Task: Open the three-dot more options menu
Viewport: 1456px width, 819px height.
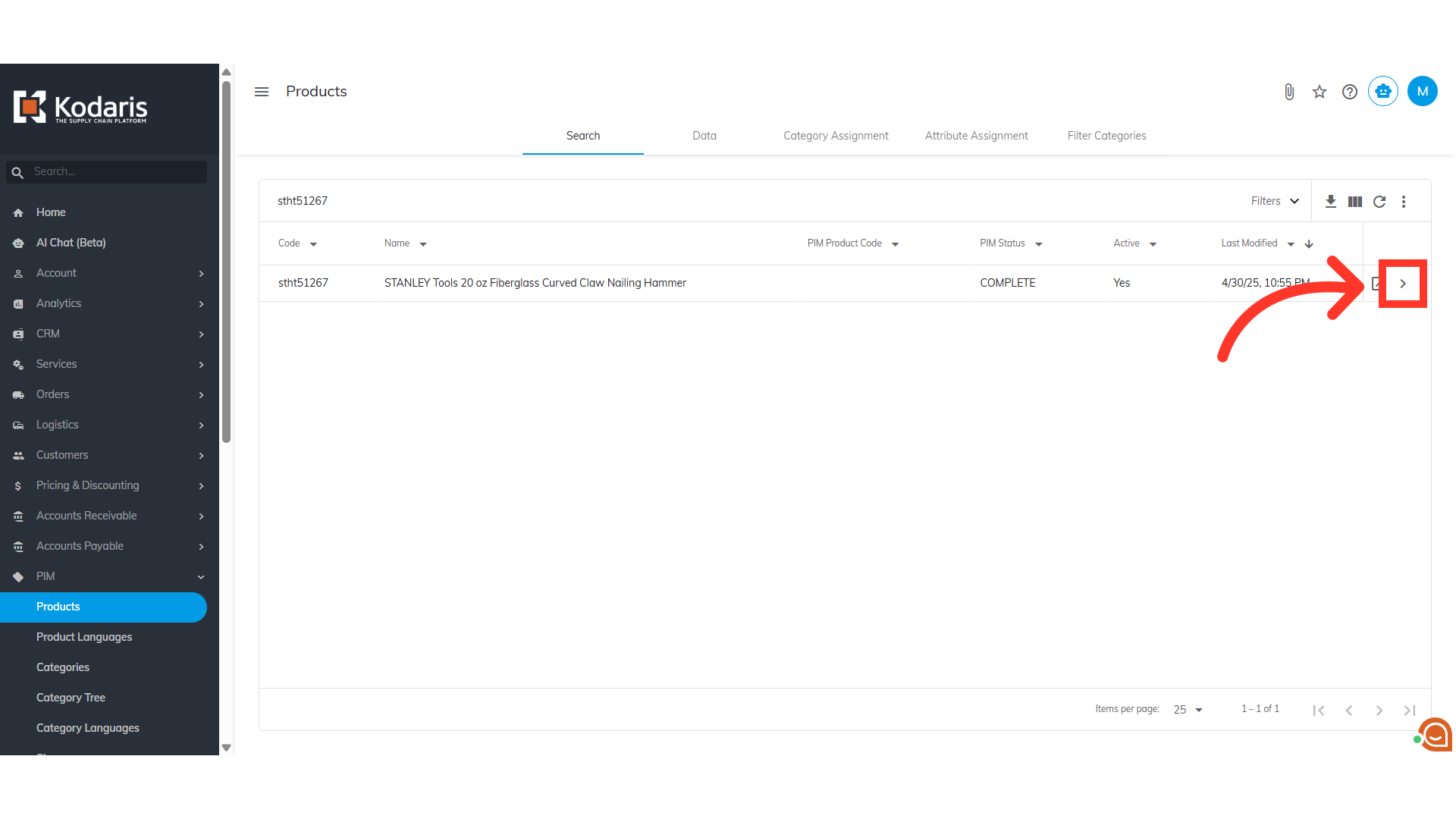Action: (1404, 201)
